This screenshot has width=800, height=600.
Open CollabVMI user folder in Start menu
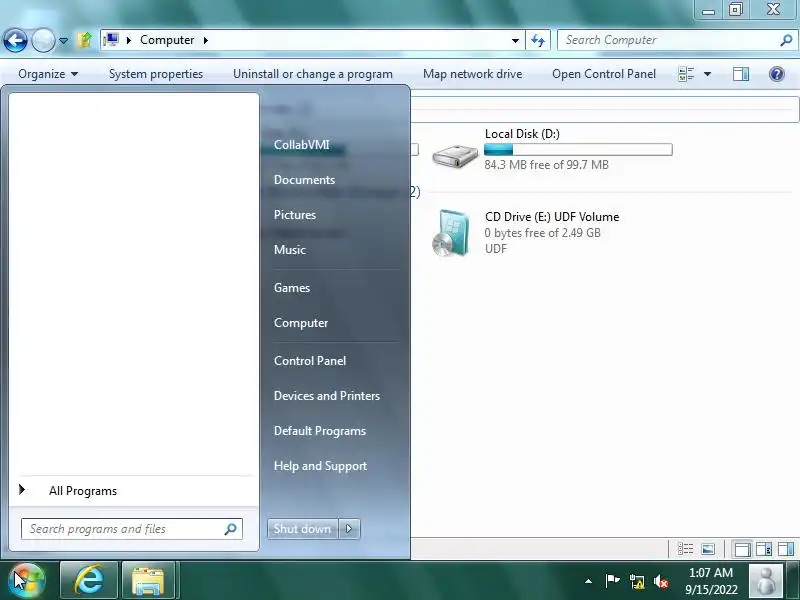pos(302,145)
